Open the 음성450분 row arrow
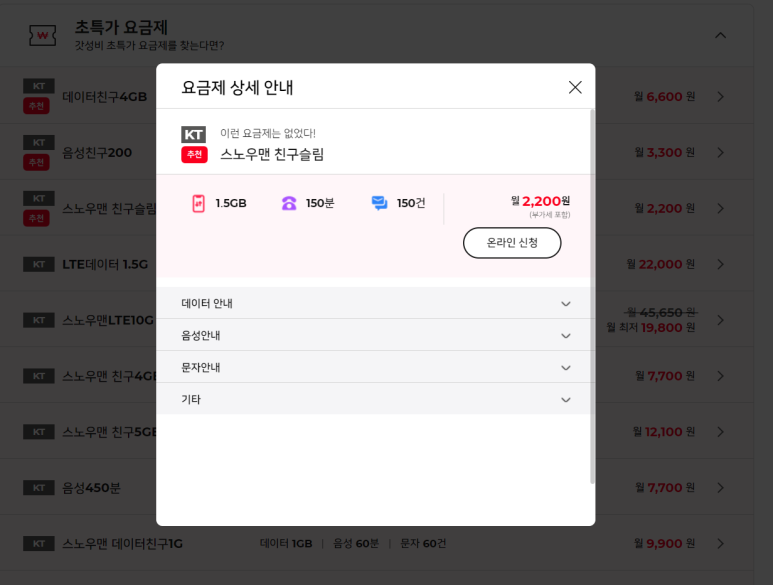The image size is (773, 585). coord(720,487)
